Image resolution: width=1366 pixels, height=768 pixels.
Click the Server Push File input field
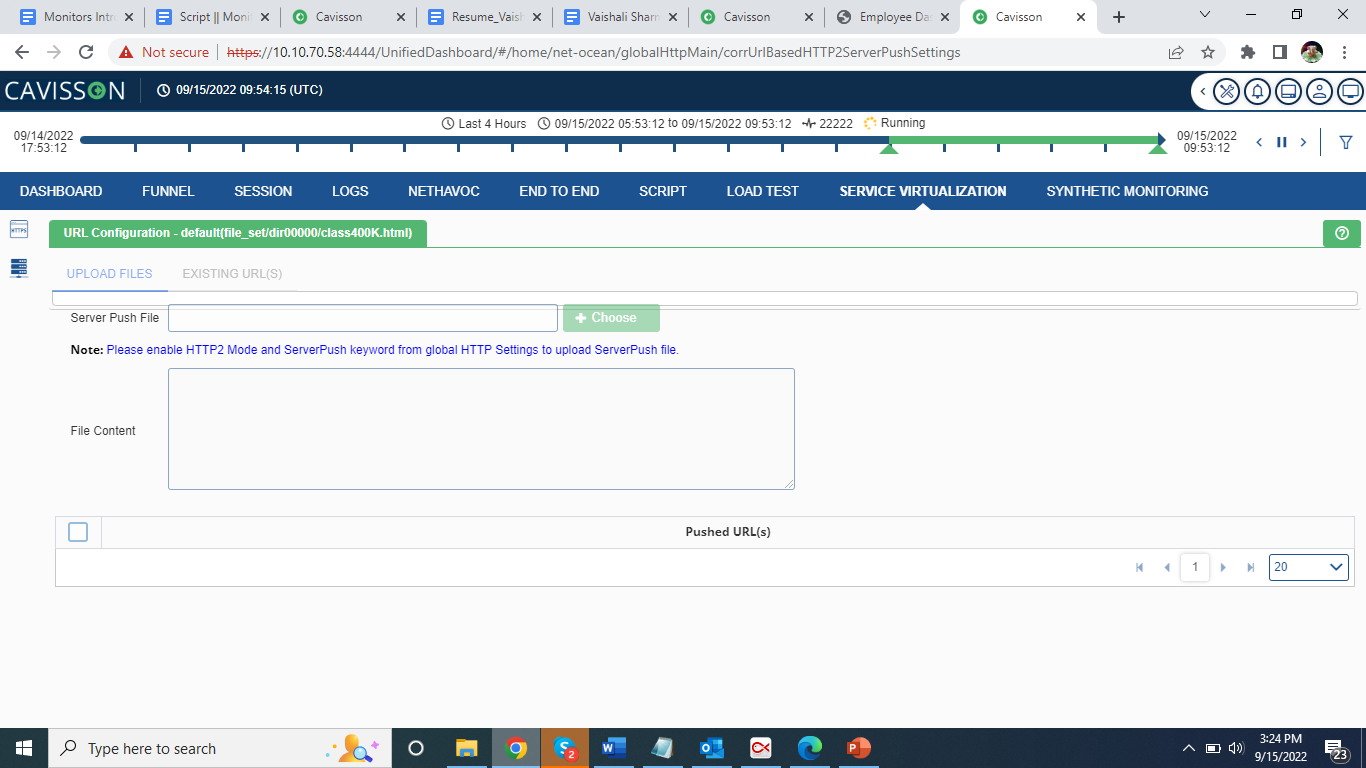363,318
